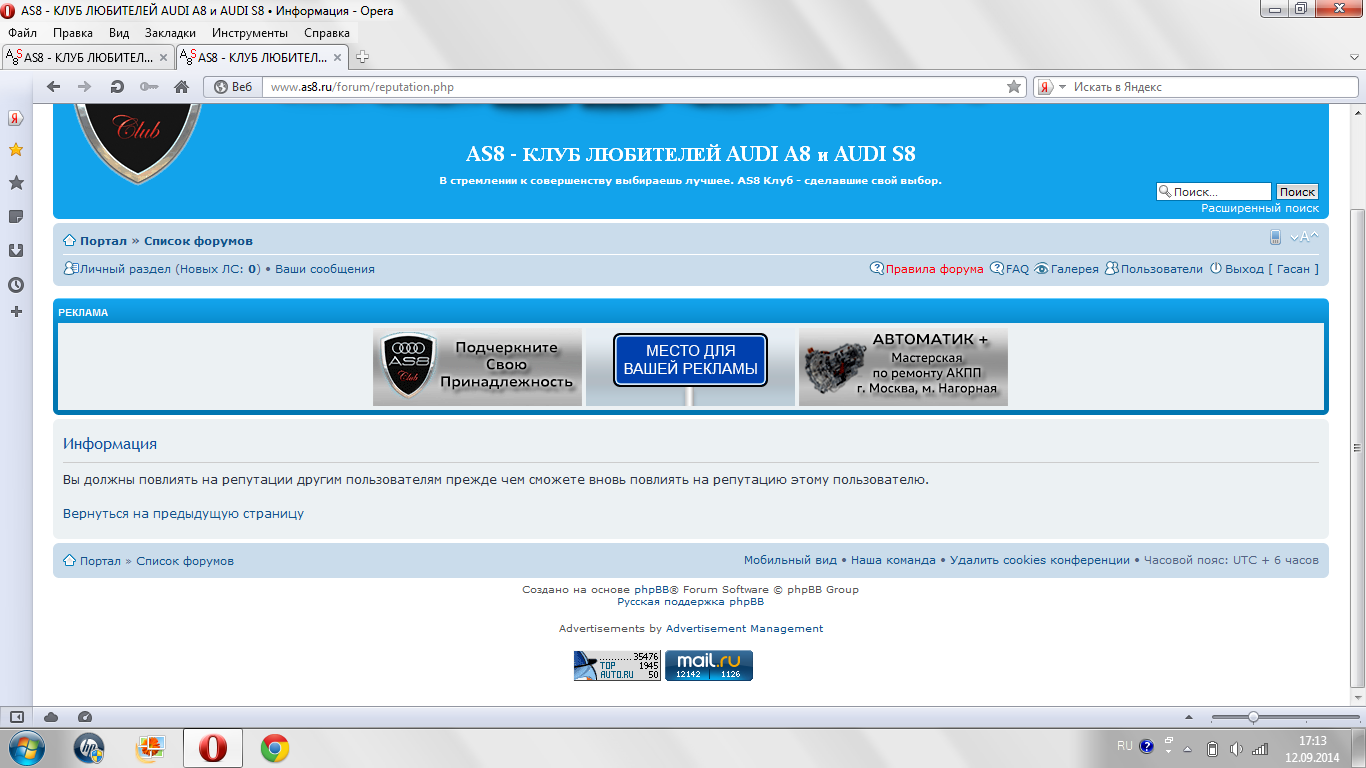Toggle Opera Turbo speedometer icon in status bar
This screenshot has height=768, width=1366.
84,717
